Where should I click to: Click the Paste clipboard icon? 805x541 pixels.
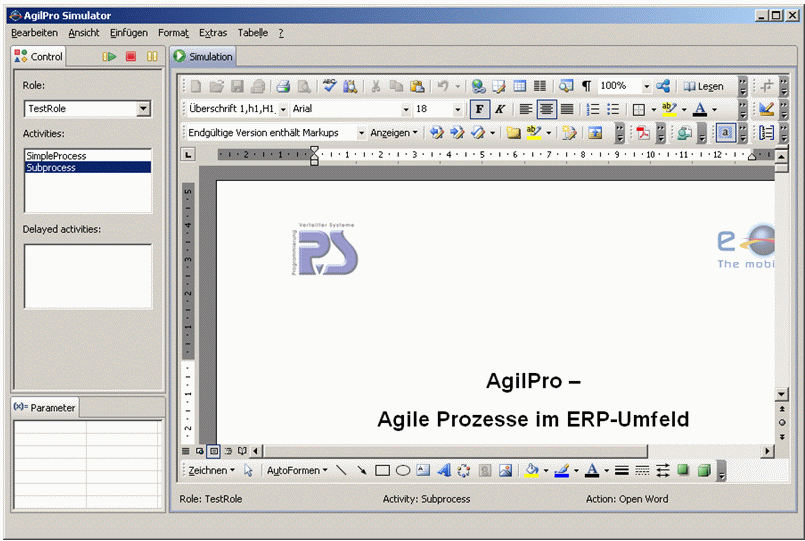[417, 86]
